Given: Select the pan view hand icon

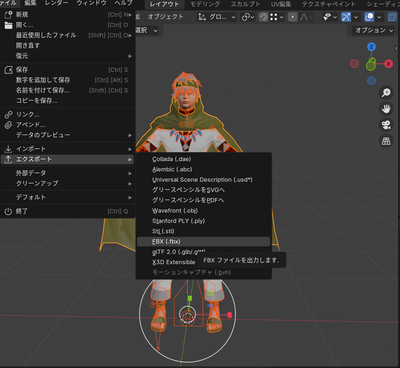Looking at the screenshot, I should pyautogui.click(x=386, y=109).
